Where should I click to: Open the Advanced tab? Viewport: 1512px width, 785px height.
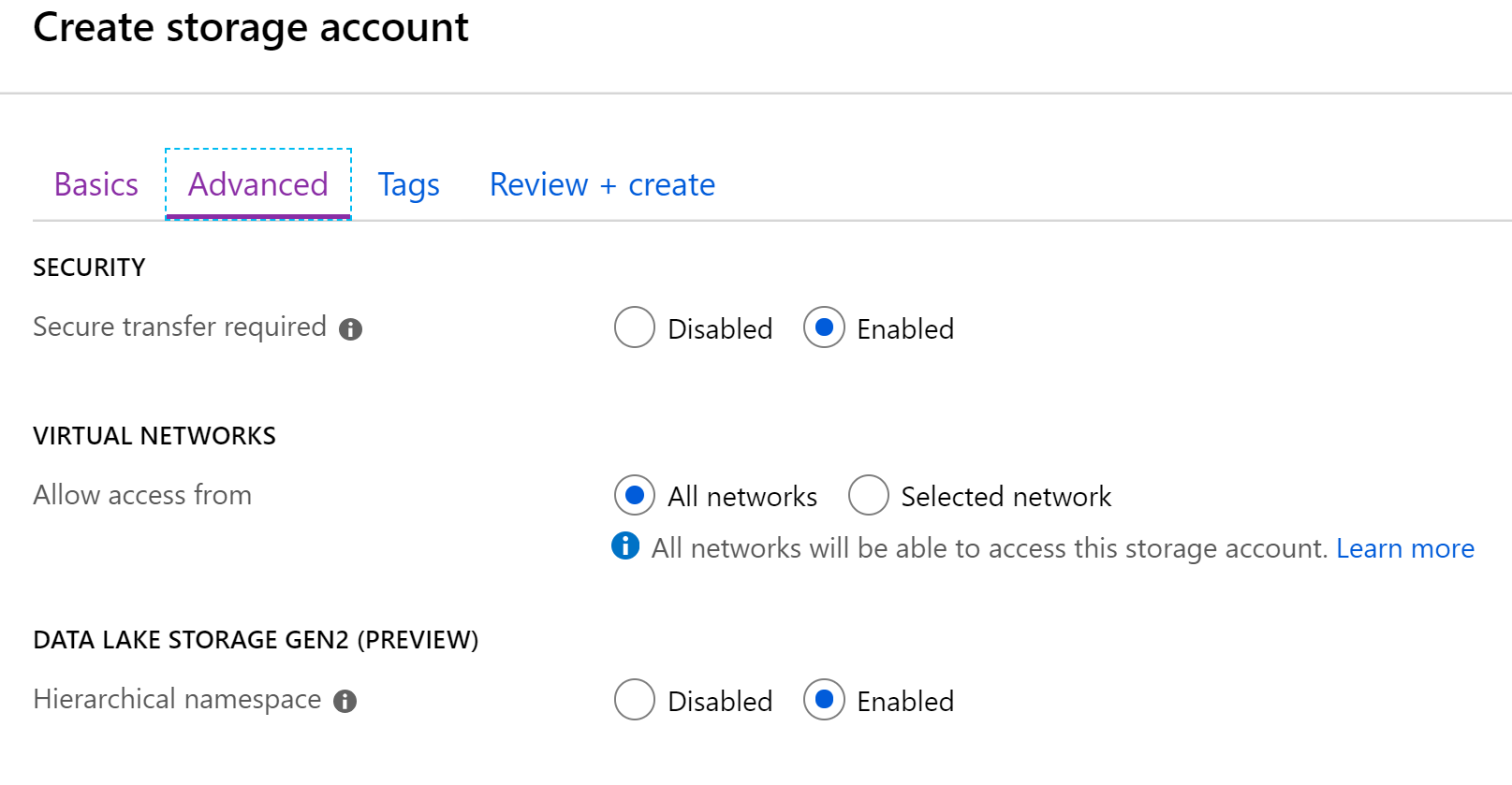(x=258, y=184)
